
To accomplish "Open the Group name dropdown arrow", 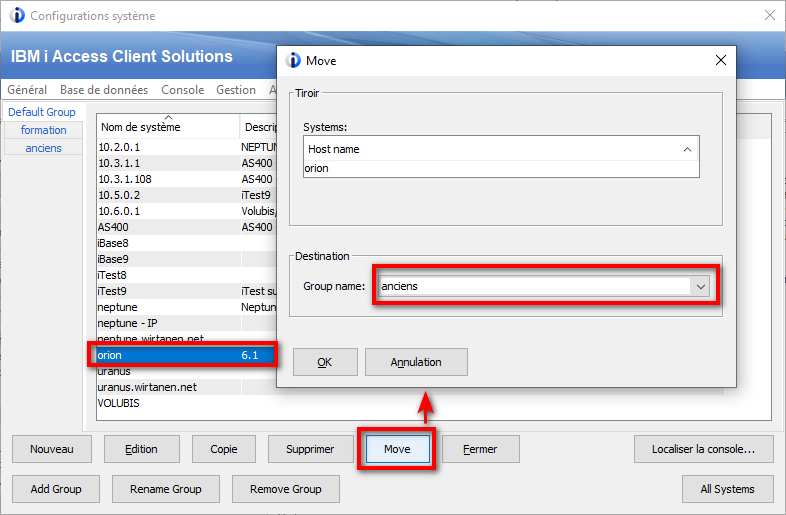I will (x=701, y=286).
